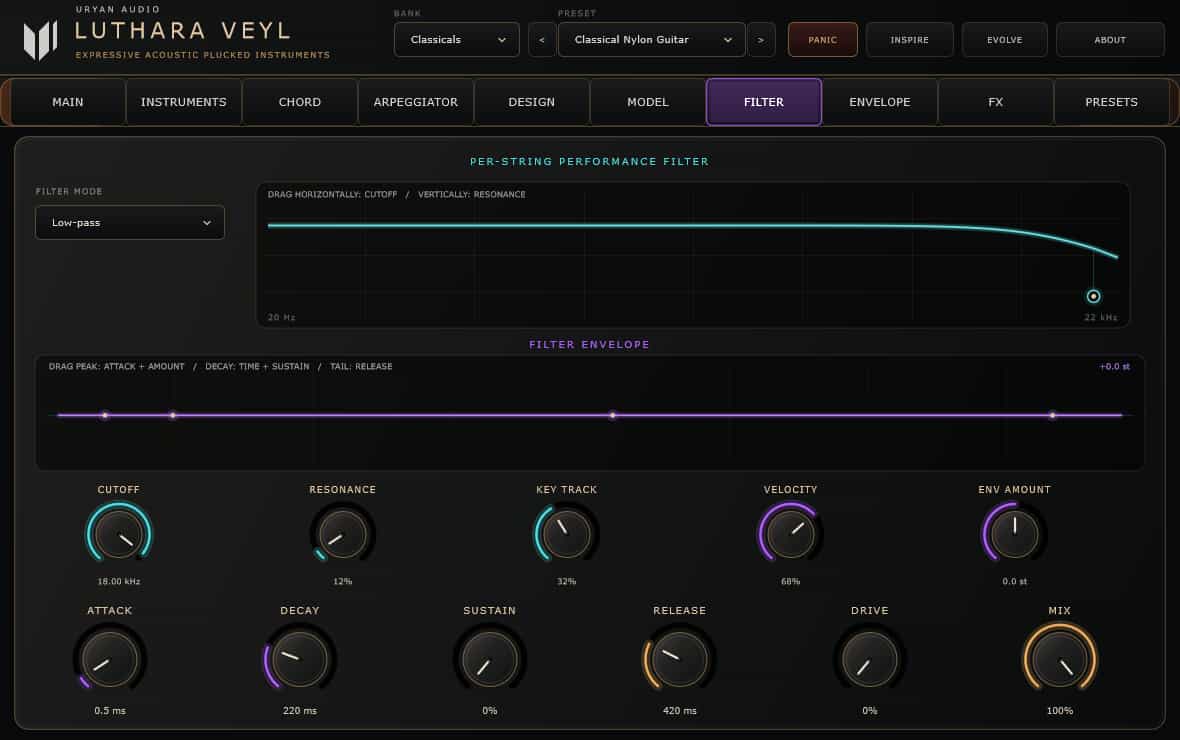
Task: Click the 0.5 ms attack value
Action: [110, 711]
